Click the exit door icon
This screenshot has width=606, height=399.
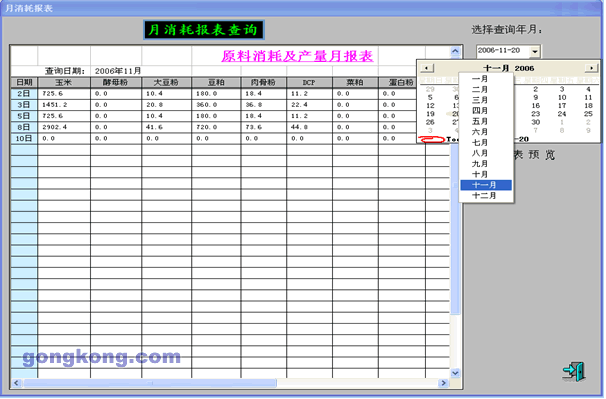pos(574,371)
